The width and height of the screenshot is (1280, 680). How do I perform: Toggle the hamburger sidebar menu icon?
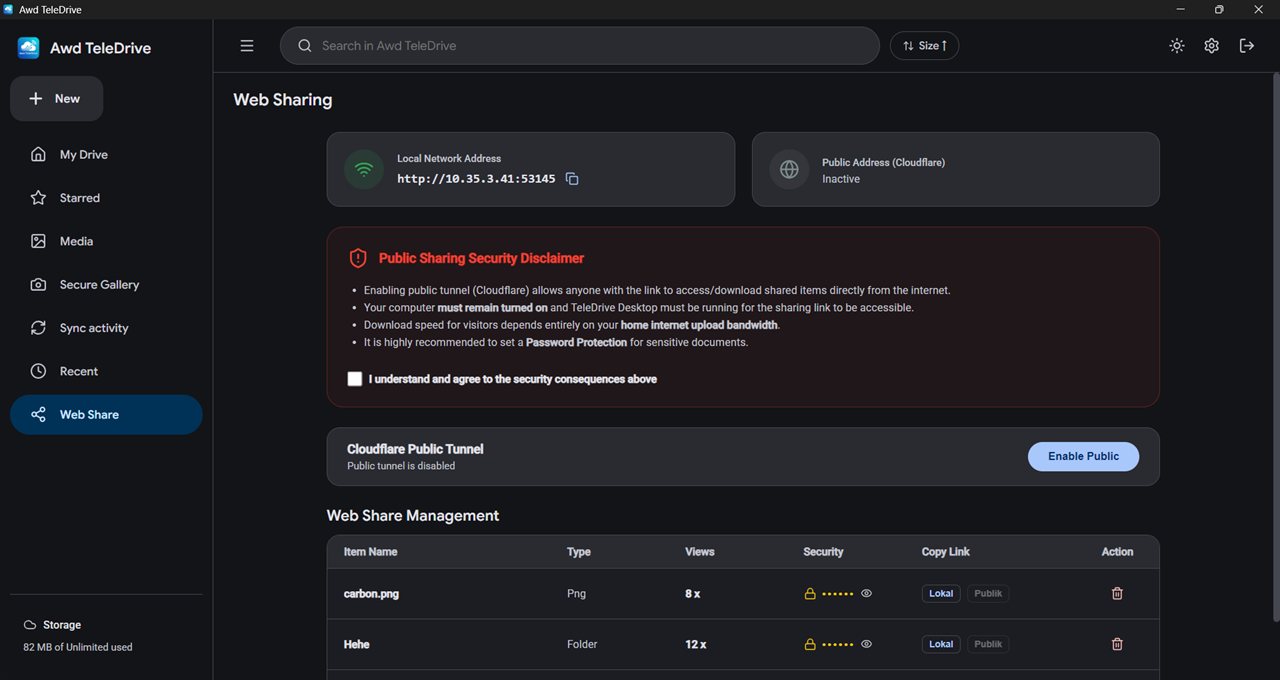(x=247, y=46)
